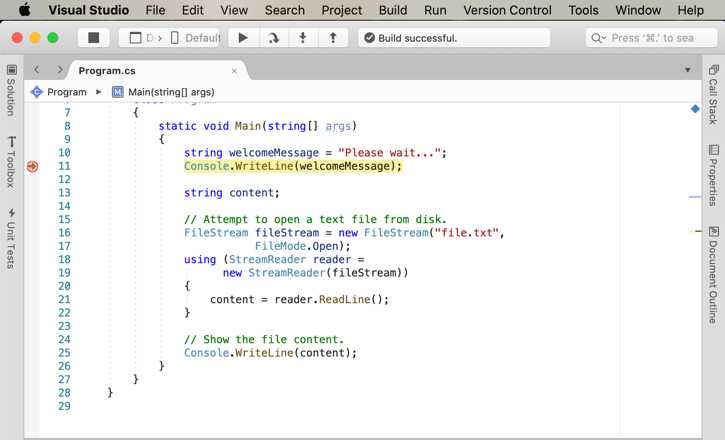Show the Call Stack pad
Screen dimensions: 725x440
pyautogui.click(x=713, y=94)
